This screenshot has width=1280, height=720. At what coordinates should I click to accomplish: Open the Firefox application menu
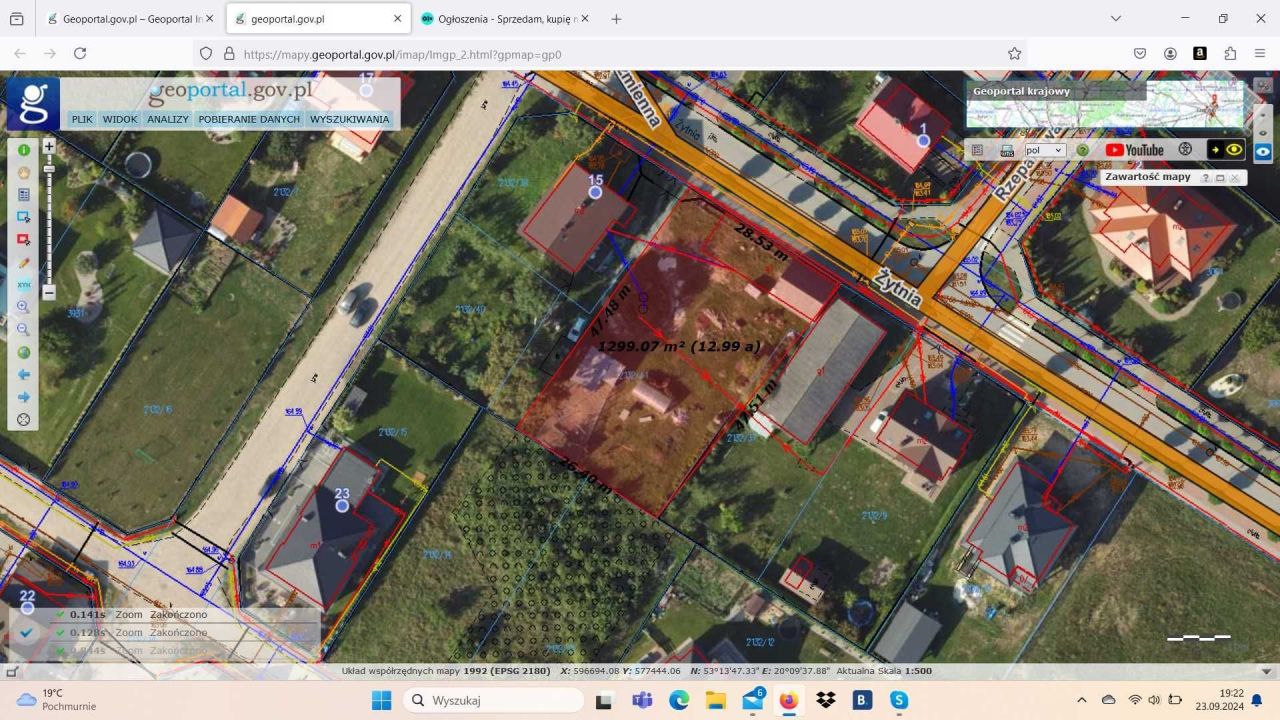click(1260, 54)
